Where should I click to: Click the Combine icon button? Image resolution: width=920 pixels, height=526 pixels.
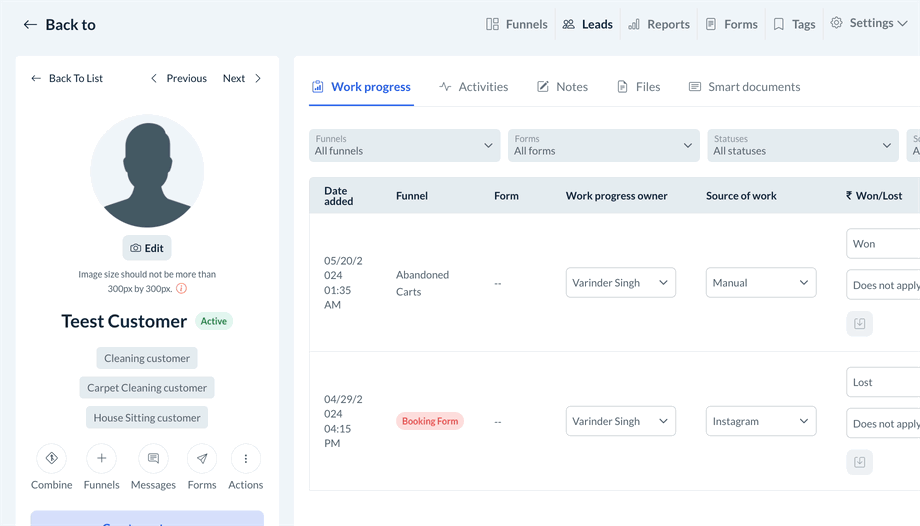[x=52, y=458]
